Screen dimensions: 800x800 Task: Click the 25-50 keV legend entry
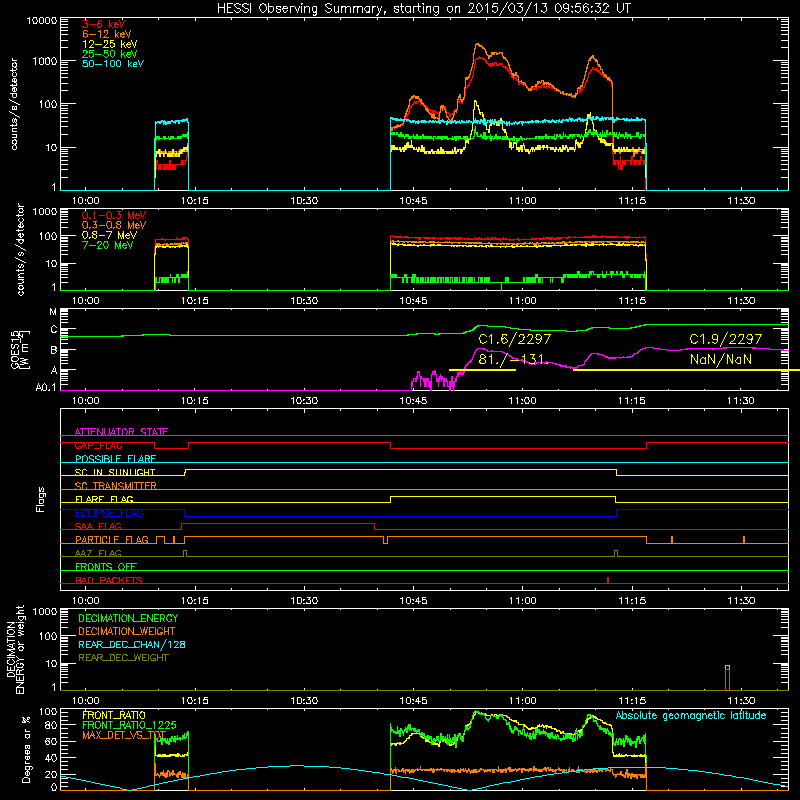coord(110,54)
